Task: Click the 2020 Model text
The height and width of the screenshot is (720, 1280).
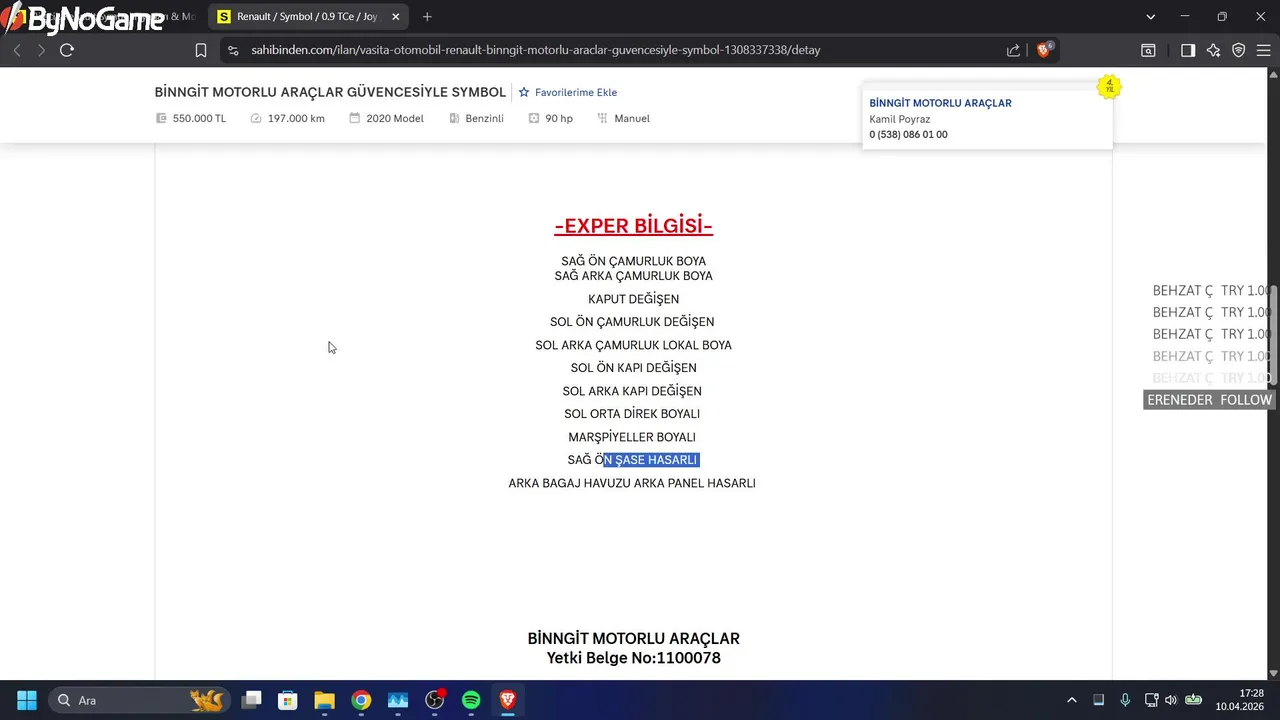Action: click(x=395, y=118)
